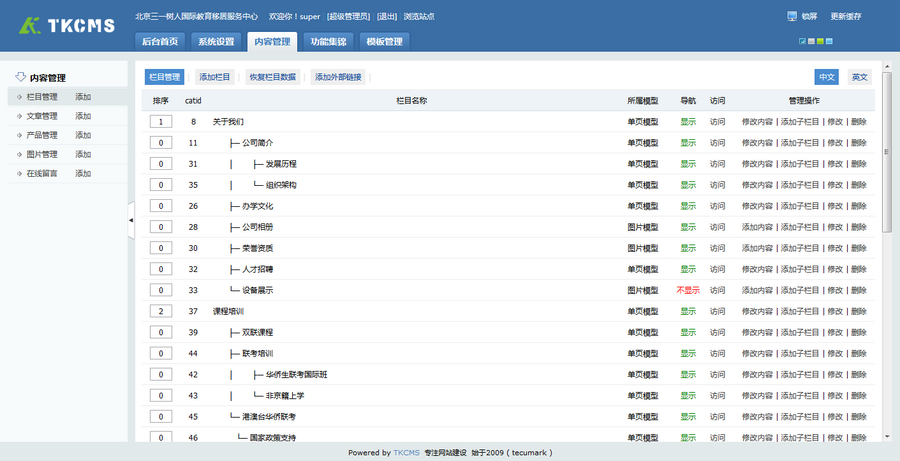Switch to the 内容管理 tab

272,41
